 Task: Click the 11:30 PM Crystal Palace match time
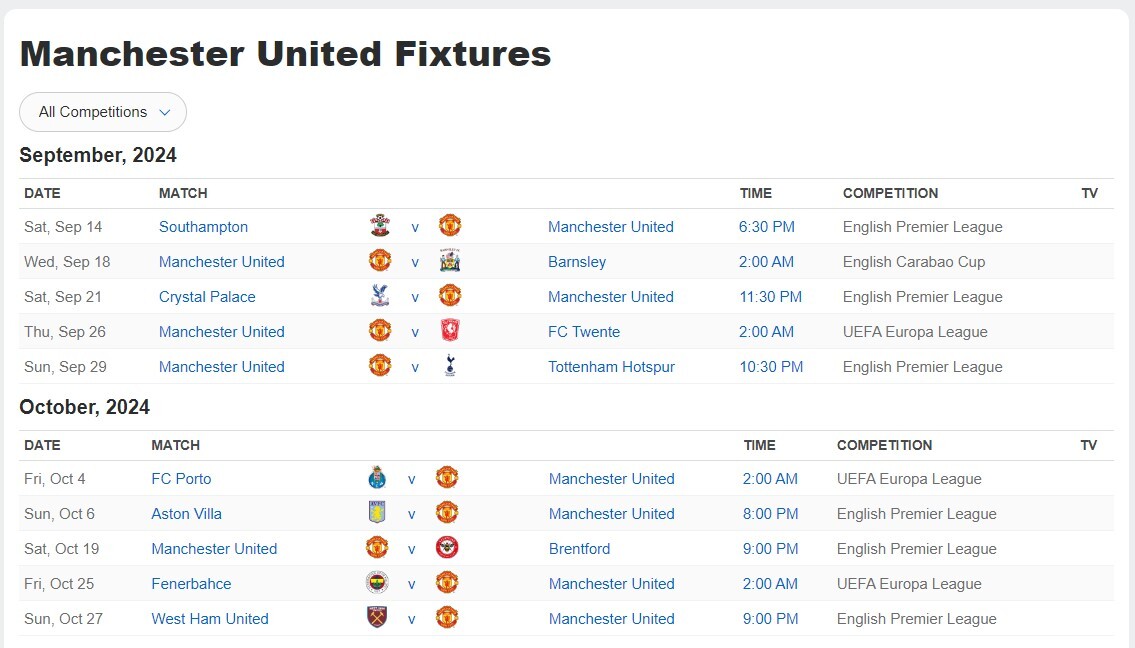tap(770, 297)
